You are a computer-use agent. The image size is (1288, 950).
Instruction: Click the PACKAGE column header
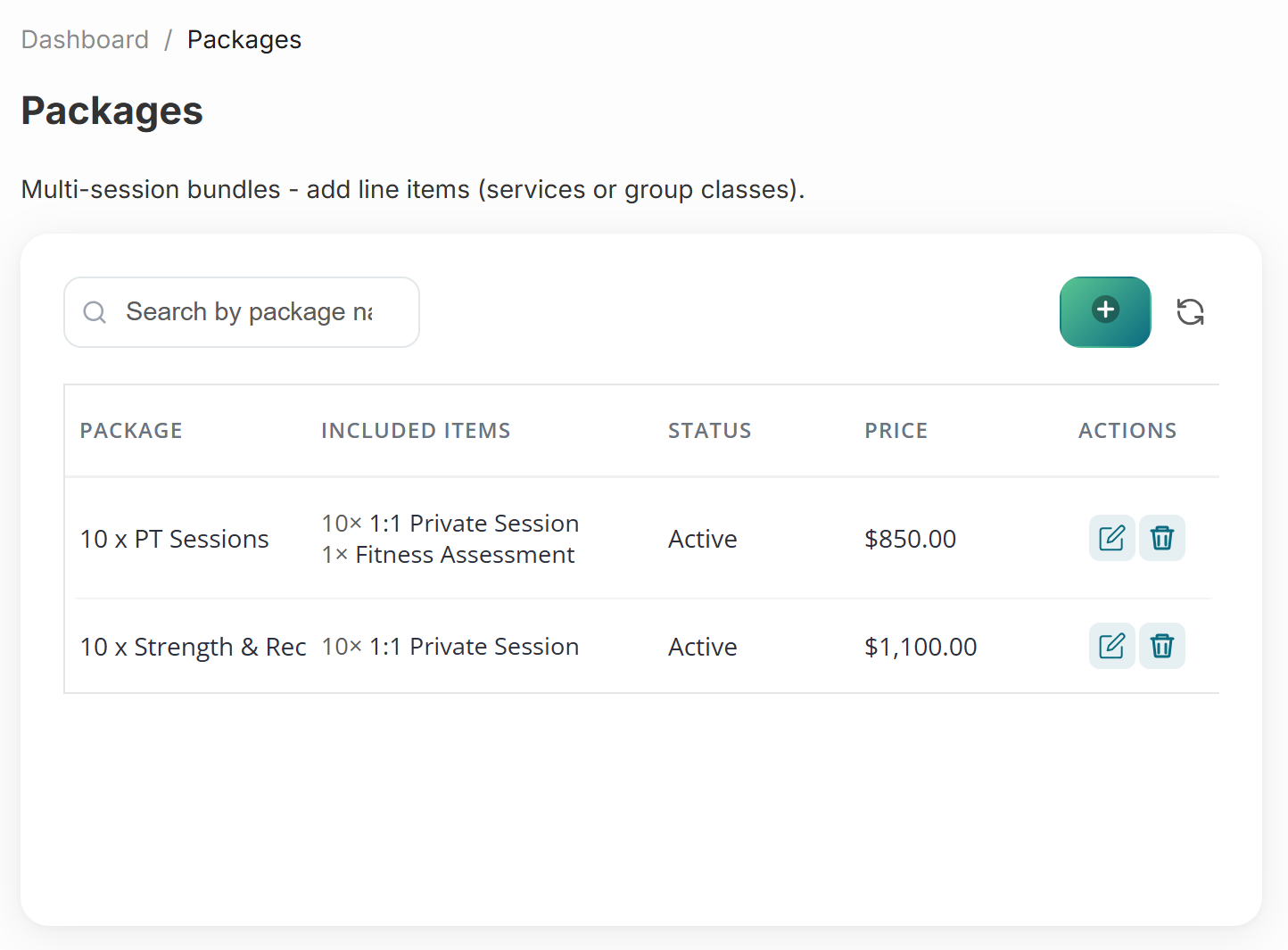(x=131, y=431)
